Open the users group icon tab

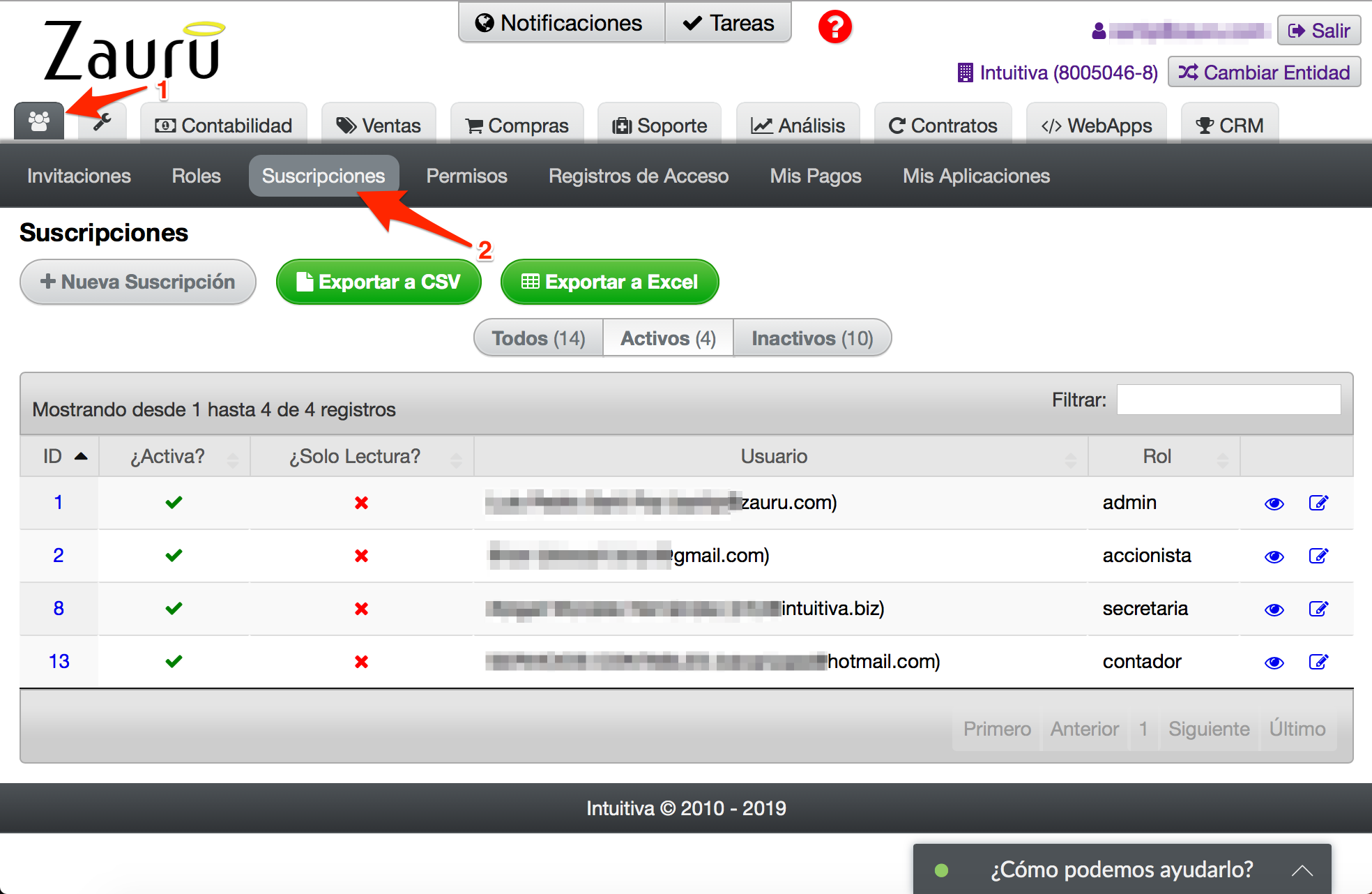[39, 121]
